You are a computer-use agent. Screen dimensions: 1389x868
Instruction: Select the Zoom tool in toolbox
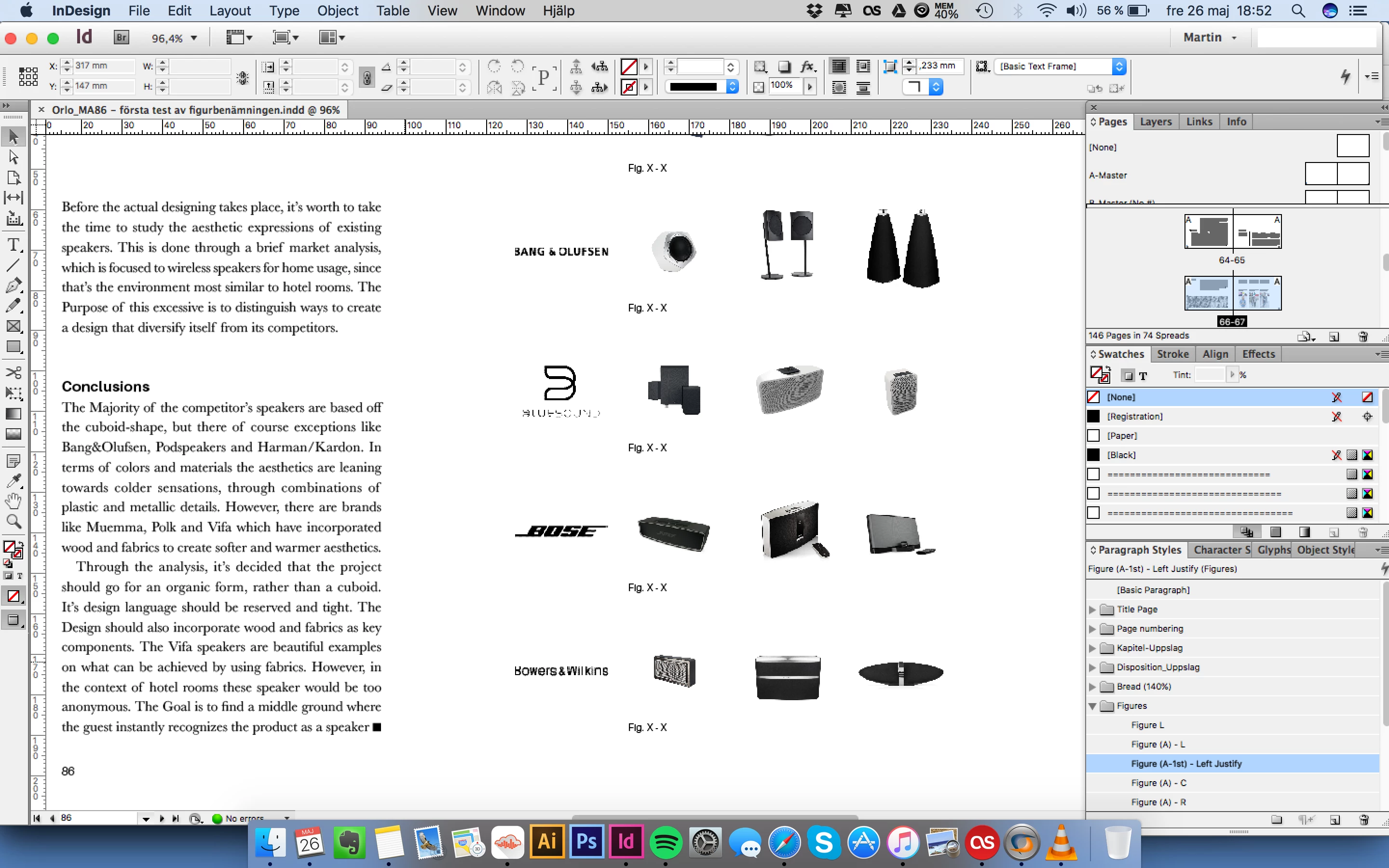pos(13,521)
